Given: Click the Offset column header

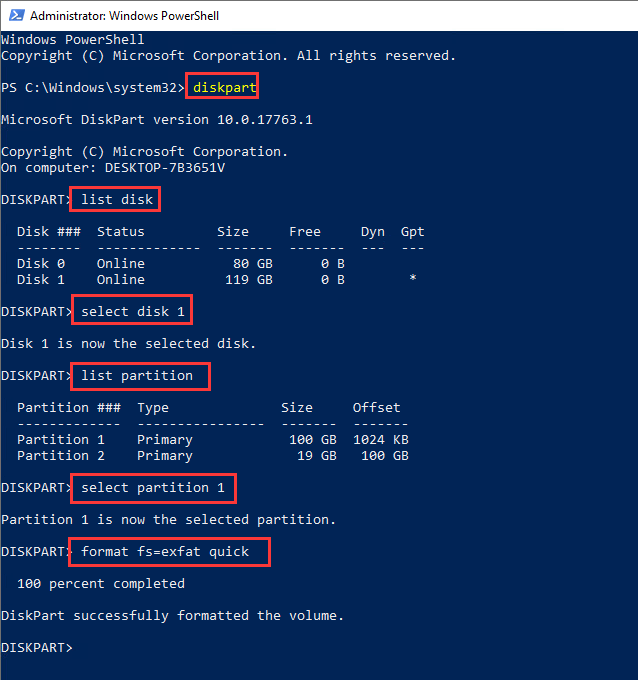Looking at the screenshot, I should tap(376, 408).
